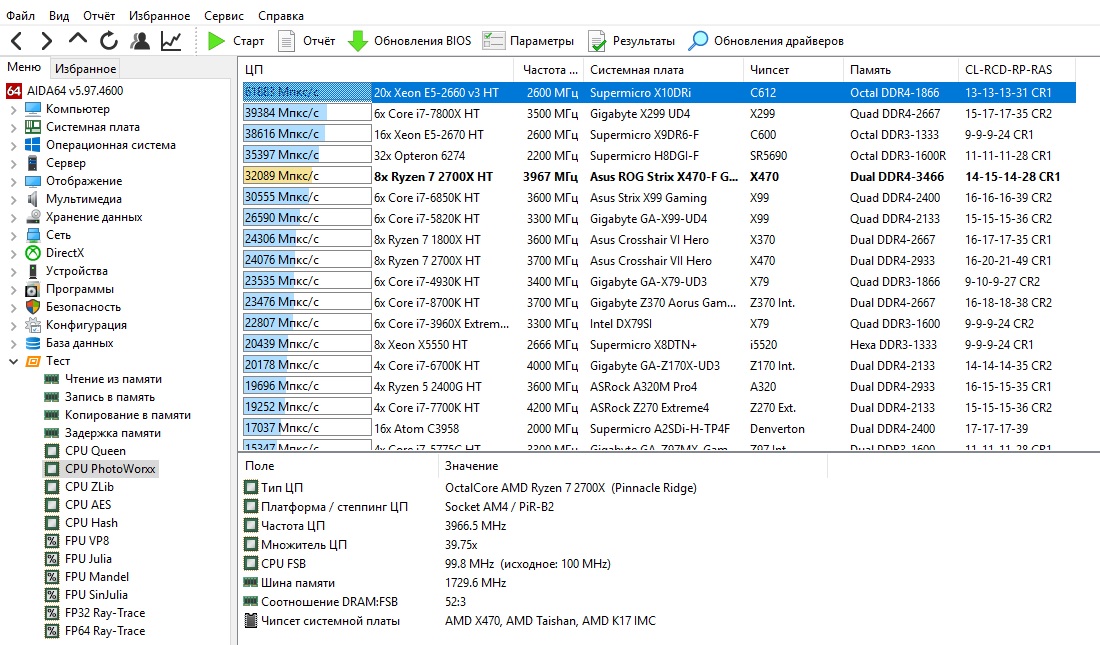Select the 20x Xeon E5-2660 v3 HT row
Viewport: 1100px width, 645px height.
[659, 93]
